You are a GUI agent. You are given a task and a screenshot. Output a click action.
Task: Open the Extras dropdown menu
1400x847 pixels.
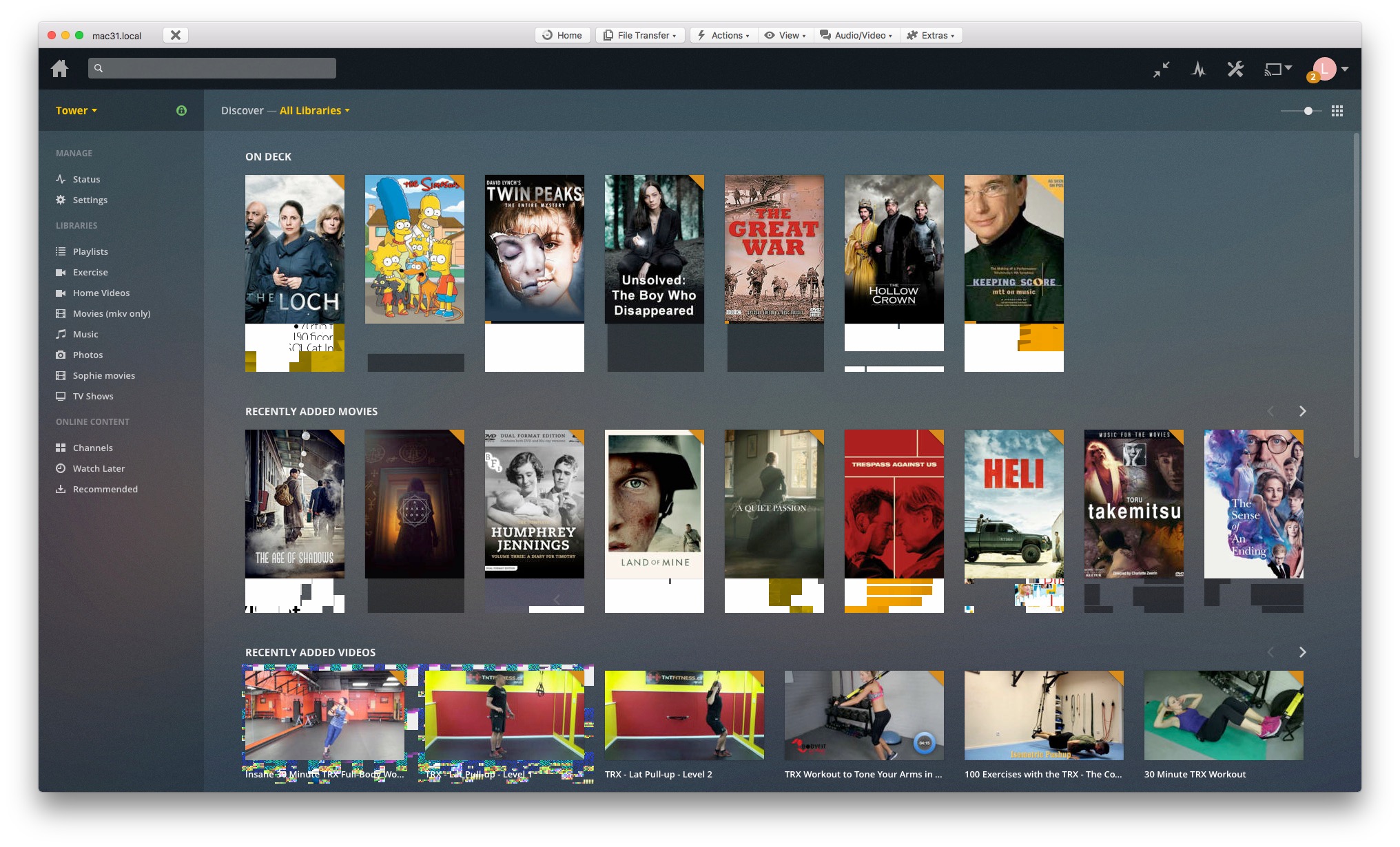coord(931,35)
